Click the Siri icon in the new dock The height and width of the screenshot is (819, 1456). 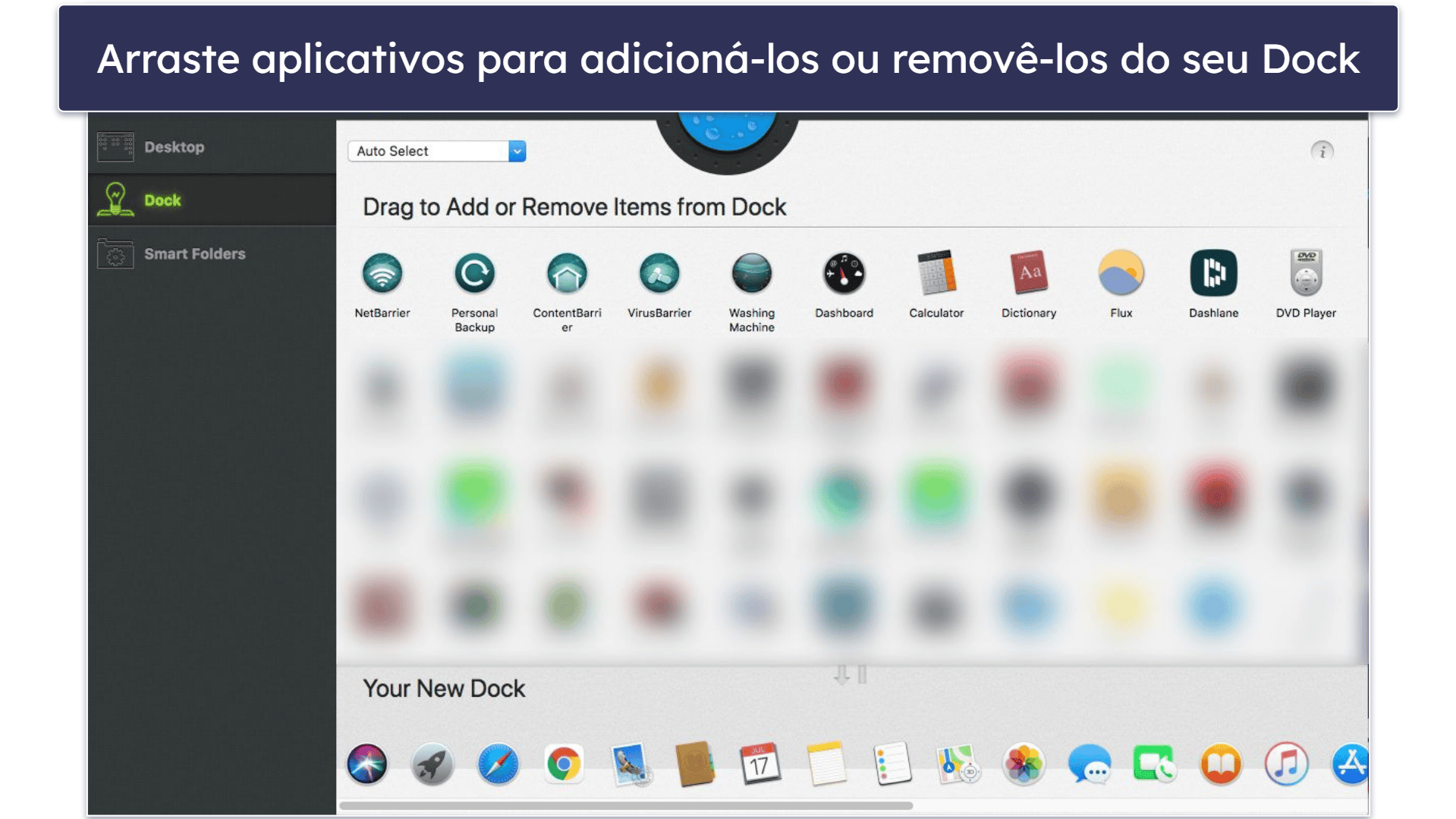pos(367,764)
